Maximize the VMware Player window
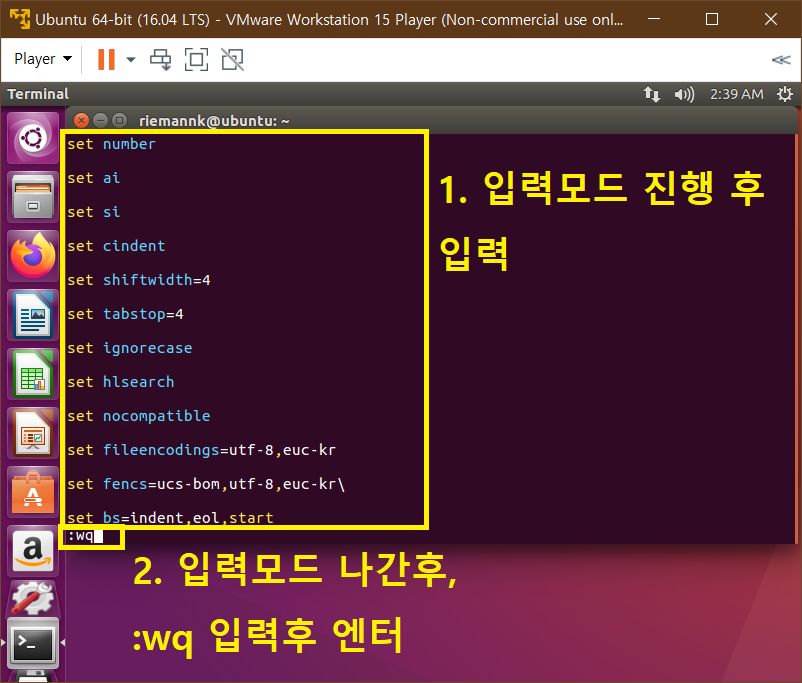The image size is (802, 683). [711, 19]
